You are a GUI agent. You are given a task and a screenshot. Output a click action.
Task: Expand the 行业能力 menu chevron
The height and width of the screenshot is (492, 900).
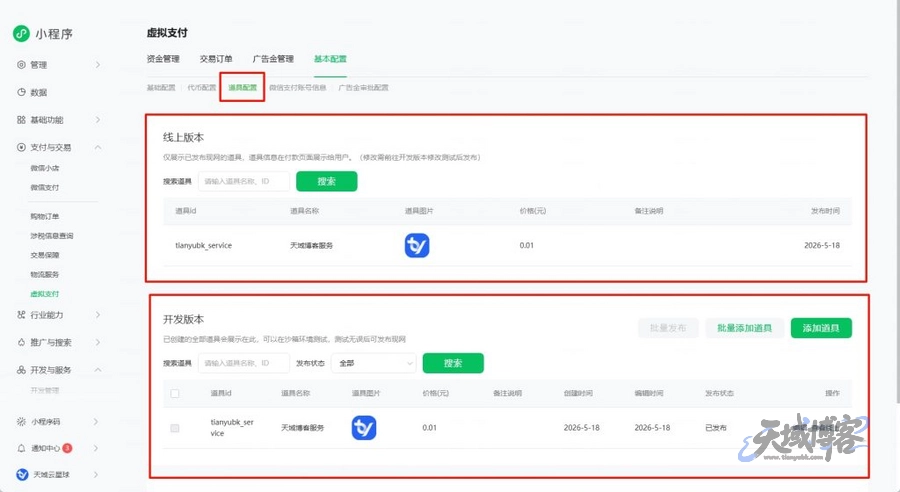pyautogui.click(x=98, y=315)
